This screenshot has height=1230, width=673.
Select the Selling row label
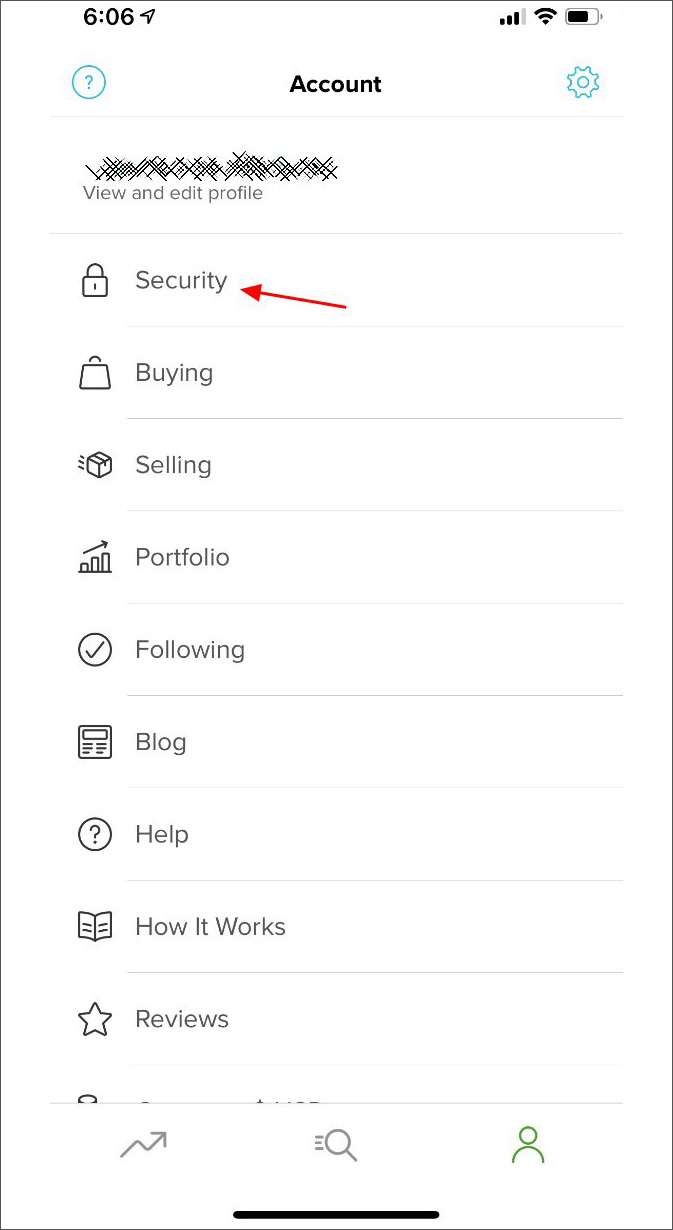point(173,466)
